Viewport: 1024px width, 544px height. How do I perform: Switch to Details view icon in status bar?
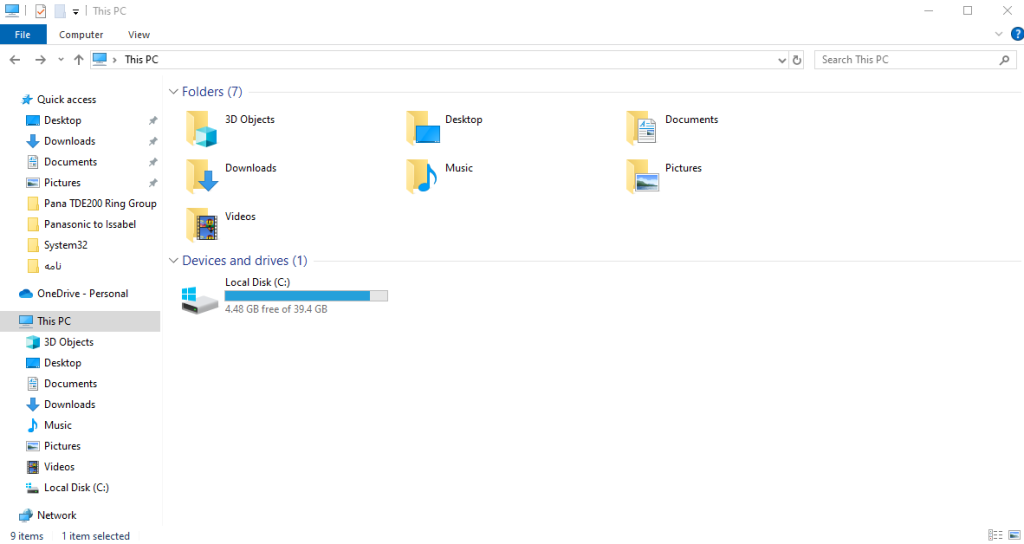click(995, 535)
